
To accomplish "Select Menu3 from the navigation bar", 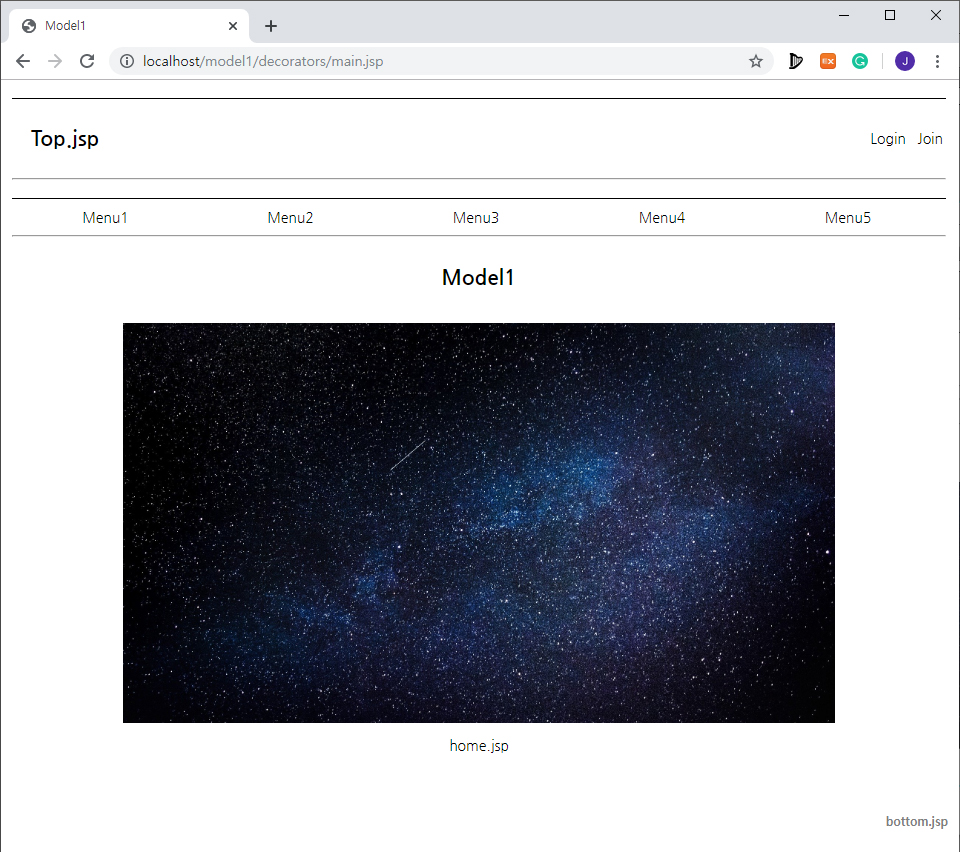I will (476, 217).
